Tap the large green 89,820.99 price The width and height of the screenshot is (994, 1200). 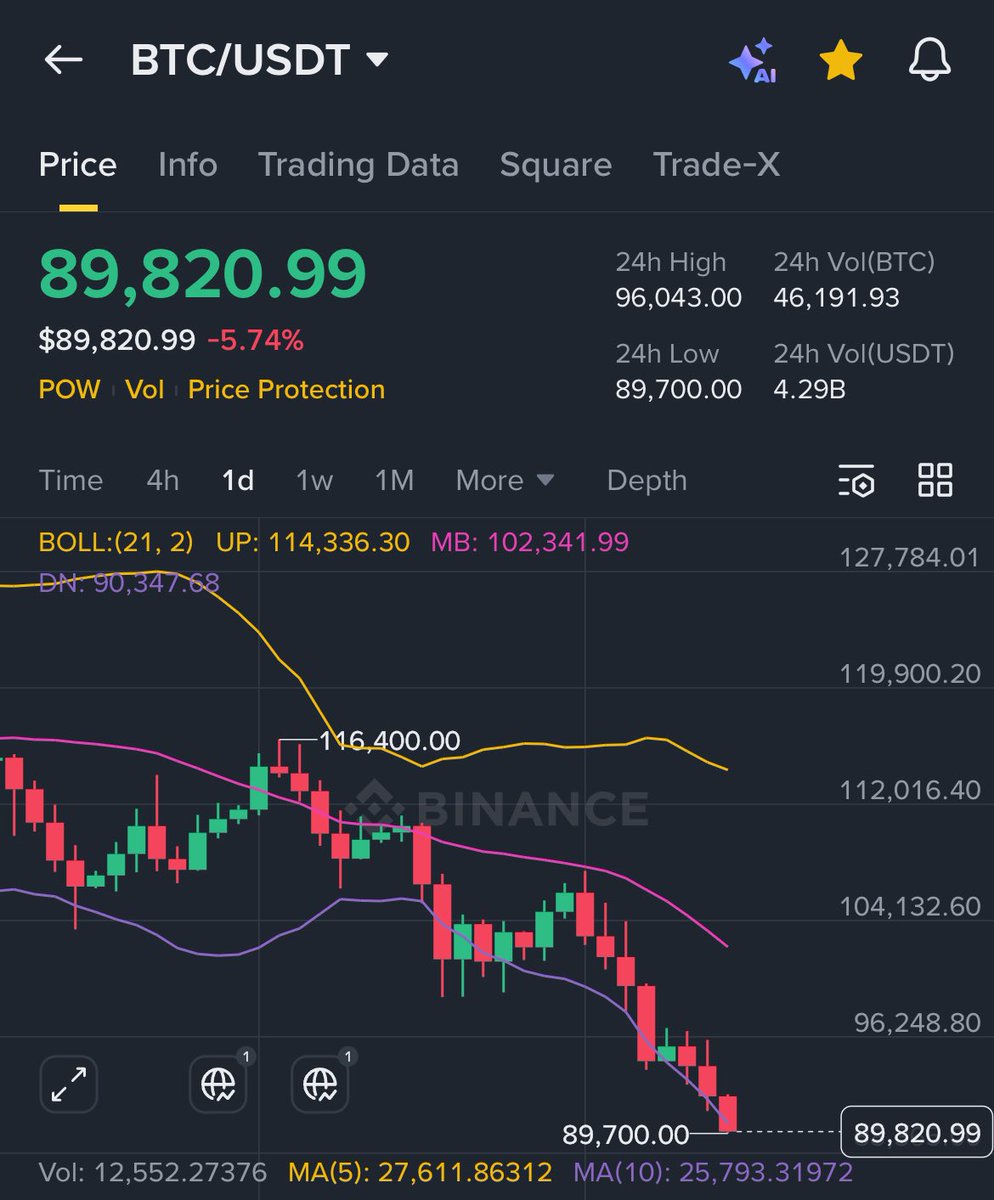point(203,274)
